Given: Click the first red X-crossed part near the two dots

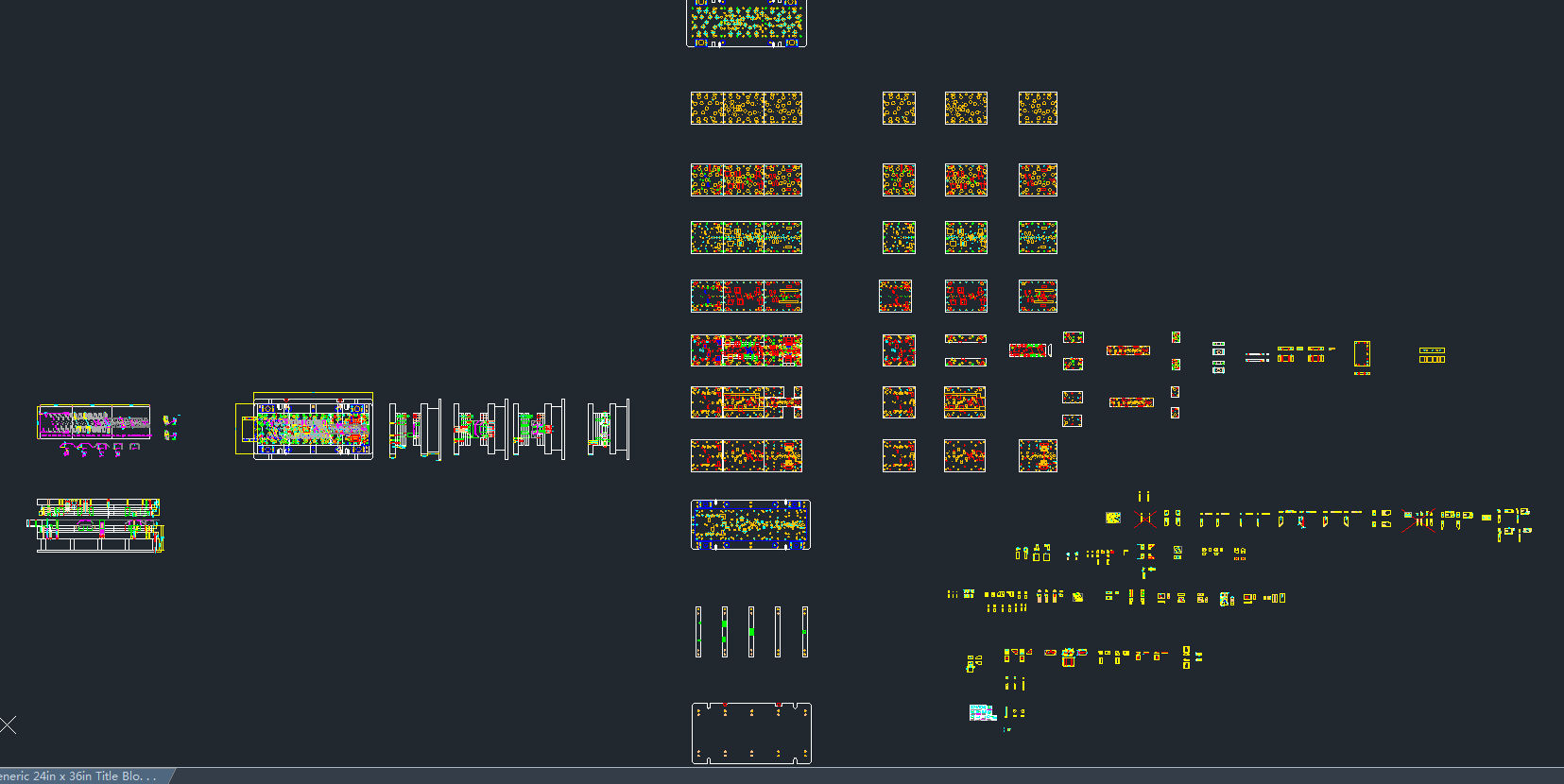Looking at the screenshot, I should (1144, 519).
